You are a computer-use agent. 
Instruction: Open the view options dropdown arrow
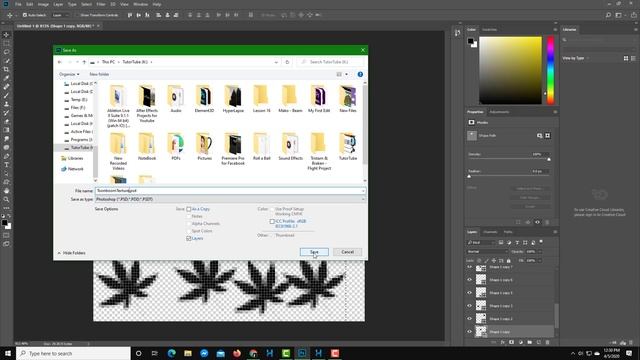point(347,74)
